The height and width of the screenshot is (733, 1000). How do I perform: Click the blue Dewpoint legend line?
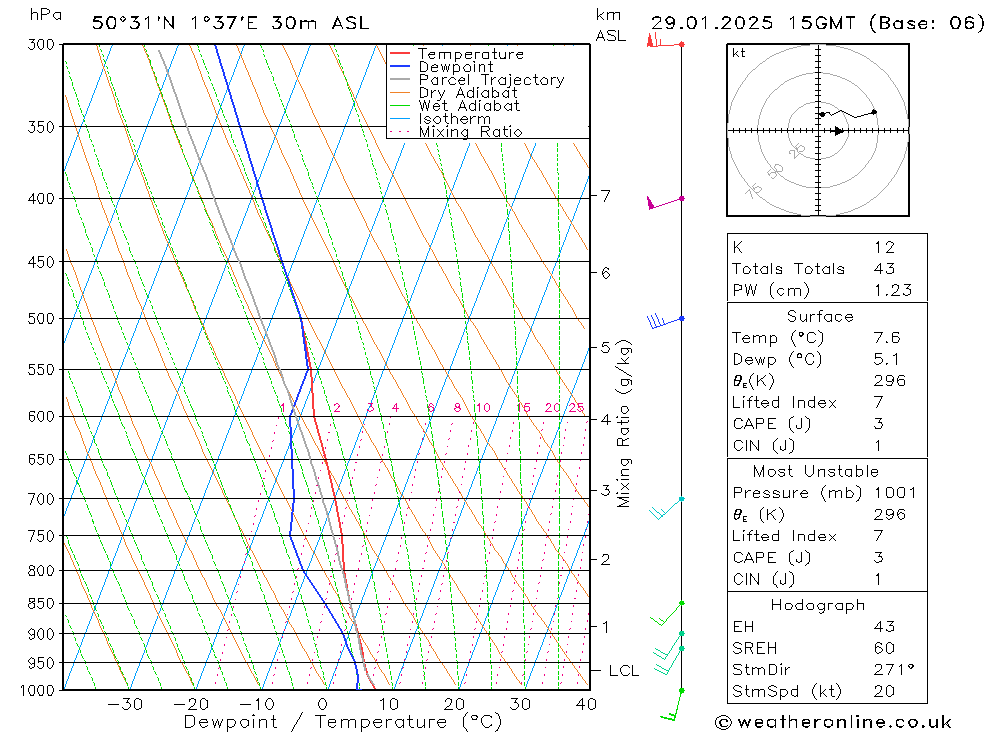tap(399, 66)
